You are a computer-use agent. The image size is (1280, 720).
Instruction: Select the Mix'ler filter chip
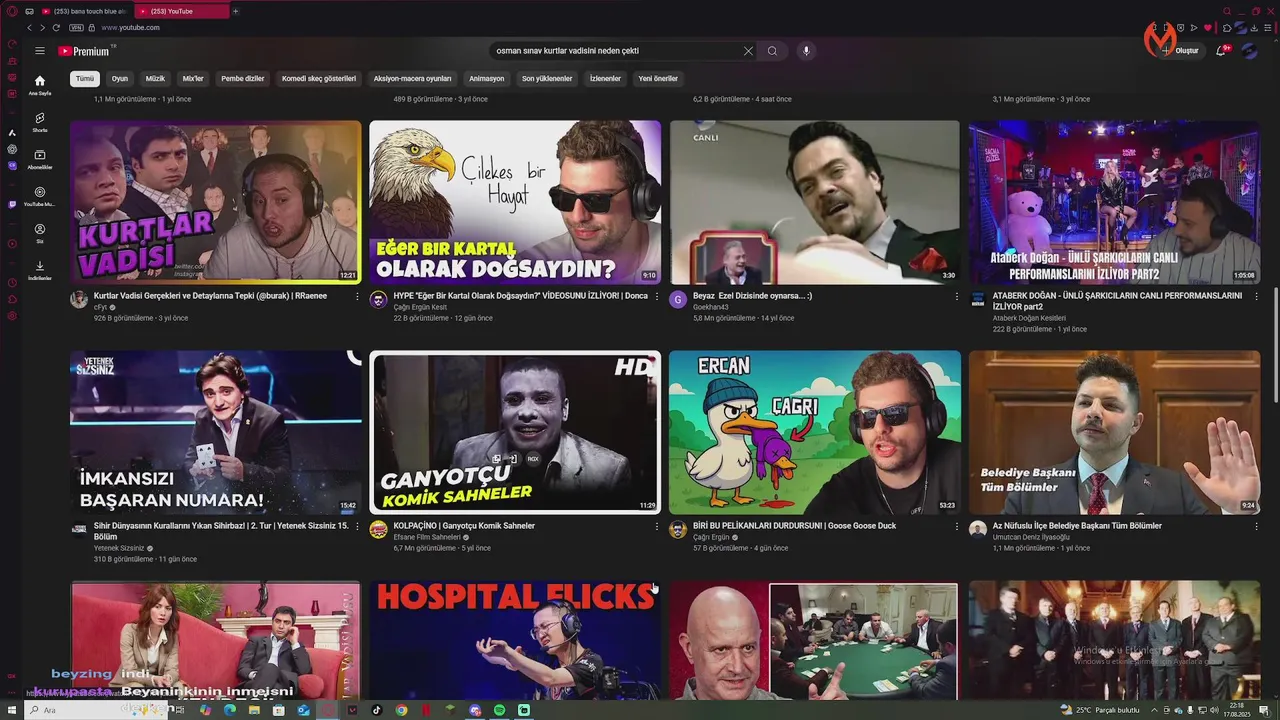point(193,79)
